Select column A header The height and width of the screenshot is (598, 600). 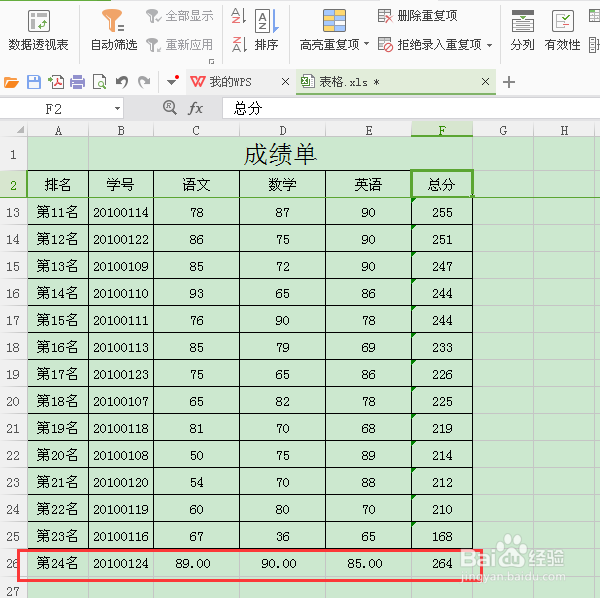(58, 130)
